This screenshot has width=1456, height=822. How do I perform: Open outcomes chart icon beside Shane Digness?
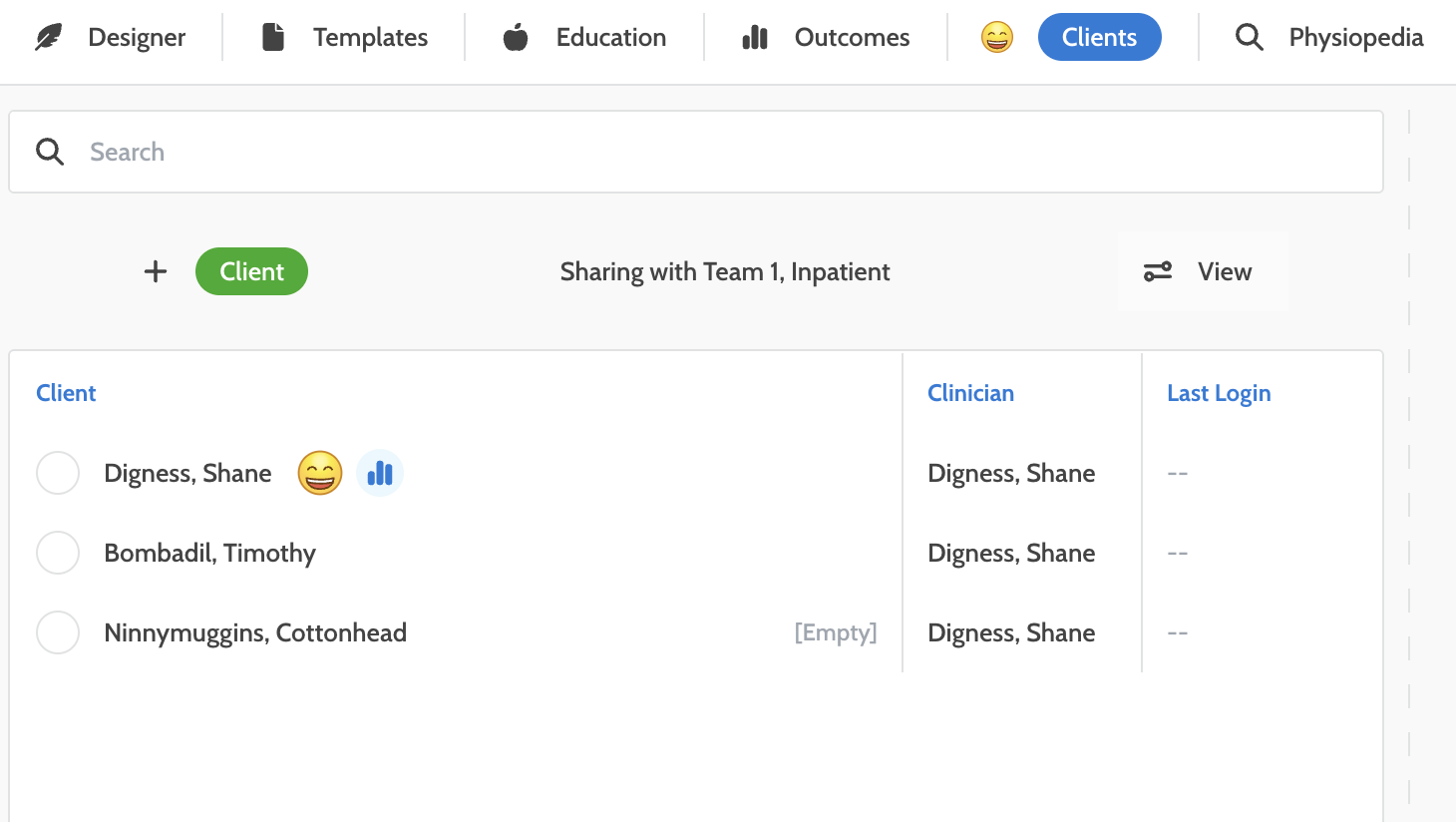coord(380,473)
